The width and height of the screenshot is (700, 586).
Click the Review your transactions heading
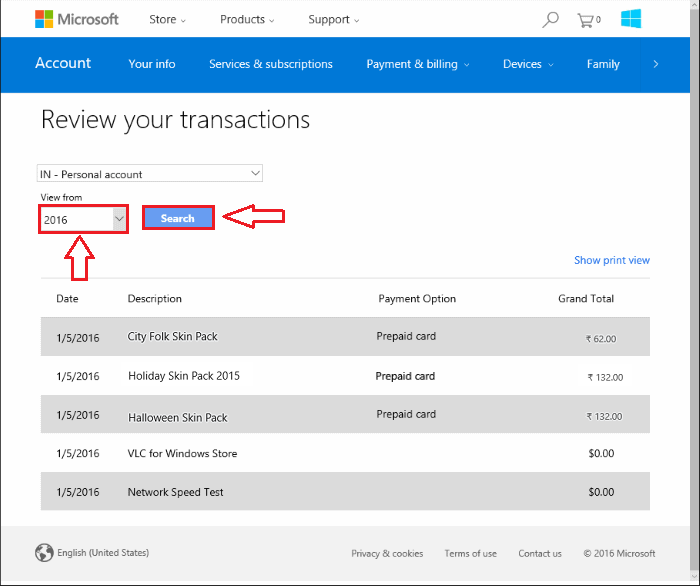(175, 120)
